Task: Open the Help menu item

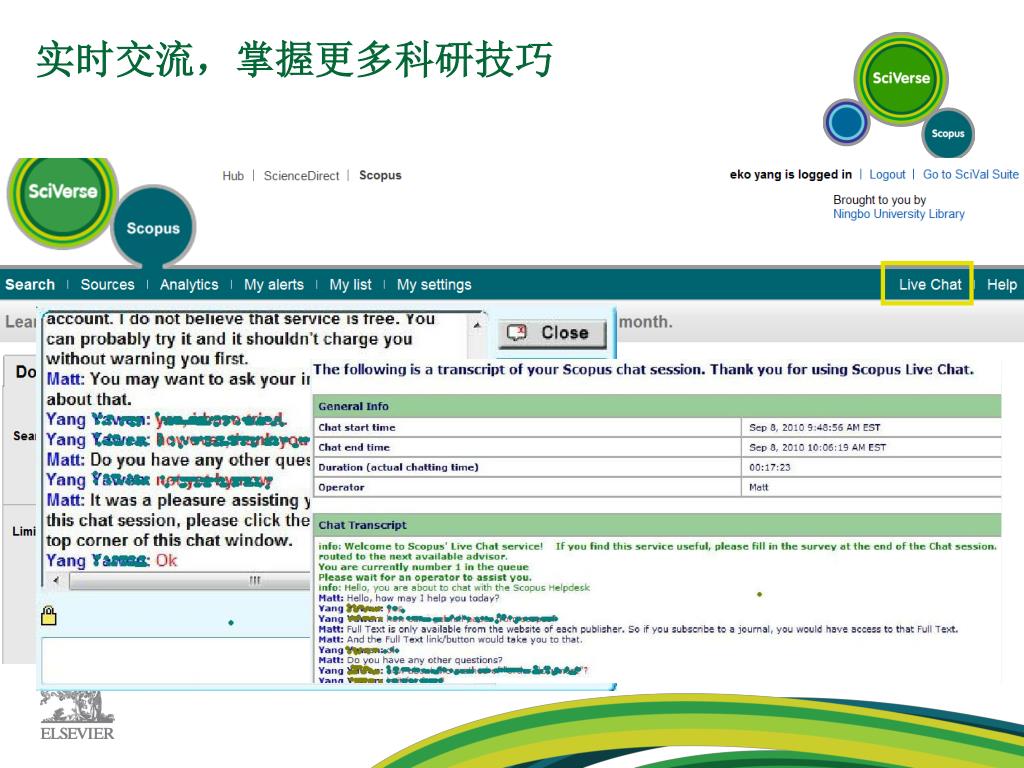Action: coord(1001,285)
